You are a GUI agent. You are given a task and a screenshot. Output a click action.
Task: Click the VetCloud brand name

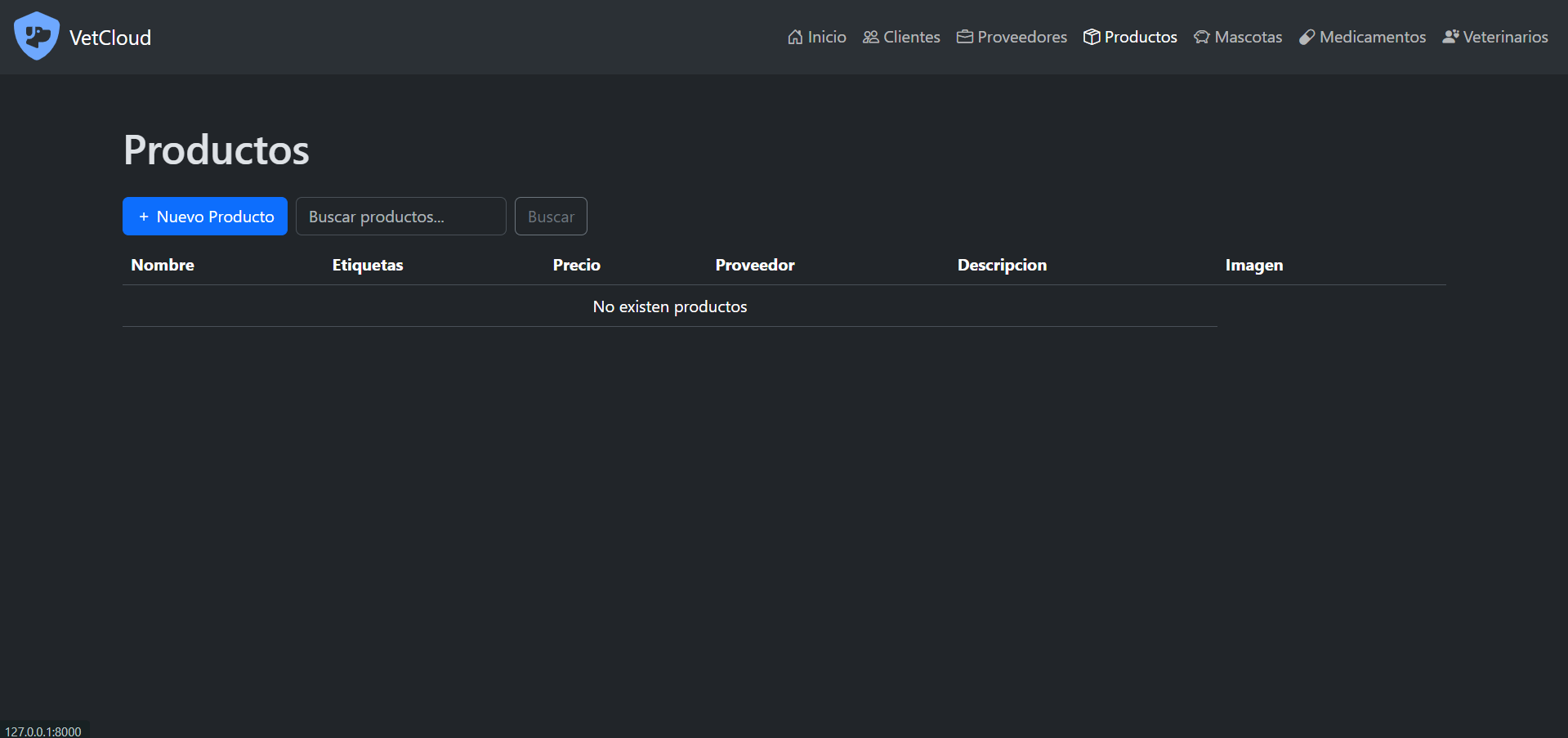tap(110, 38)
